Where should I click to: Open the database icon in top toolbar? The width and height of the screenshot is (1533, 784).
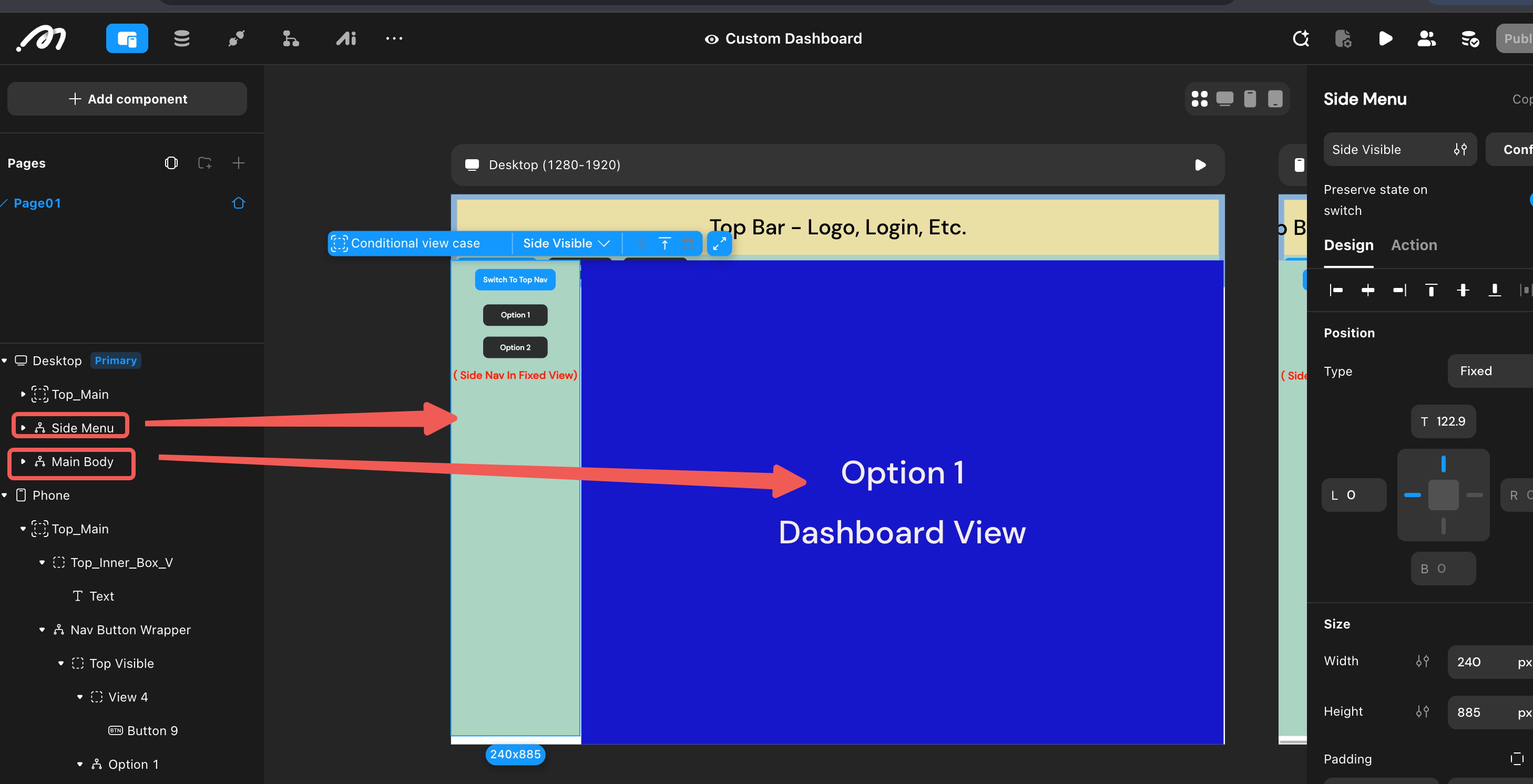point(181,39)
